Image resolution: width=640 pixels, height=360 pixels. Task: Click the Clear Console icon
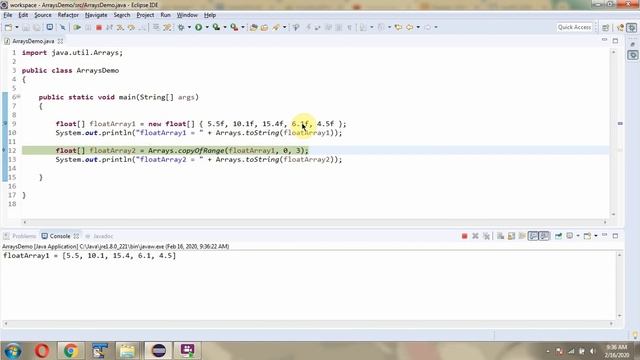point(500,236)
